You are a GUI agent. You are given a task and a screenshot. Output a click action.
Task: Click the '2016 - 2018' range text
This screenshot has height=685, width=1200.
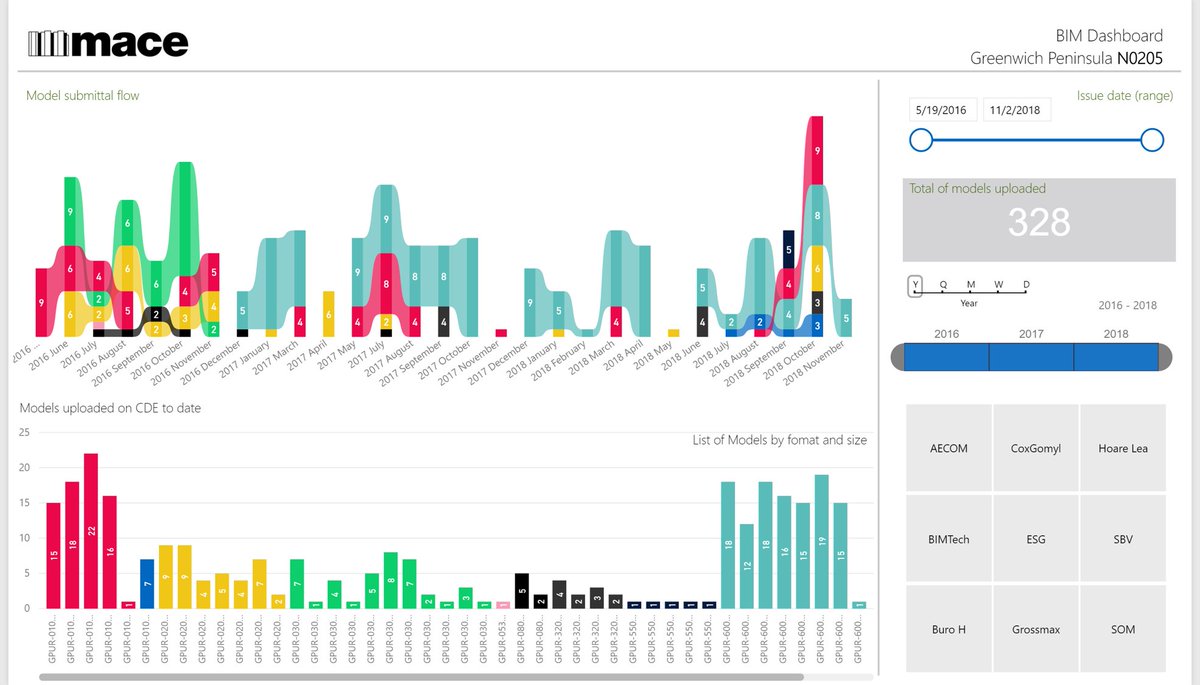point(1127,305)
